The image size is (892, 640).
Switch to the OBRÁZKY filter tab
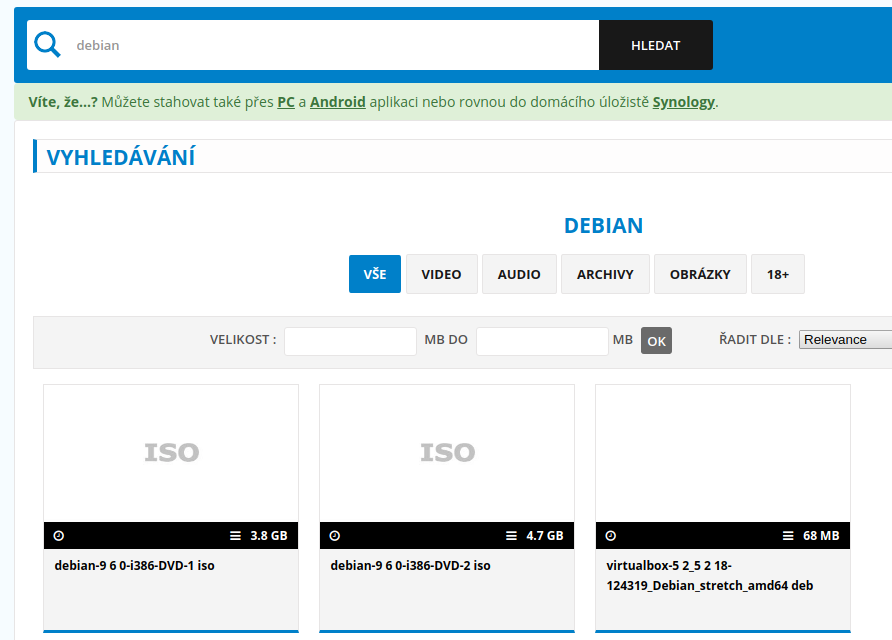click(700, 274)
